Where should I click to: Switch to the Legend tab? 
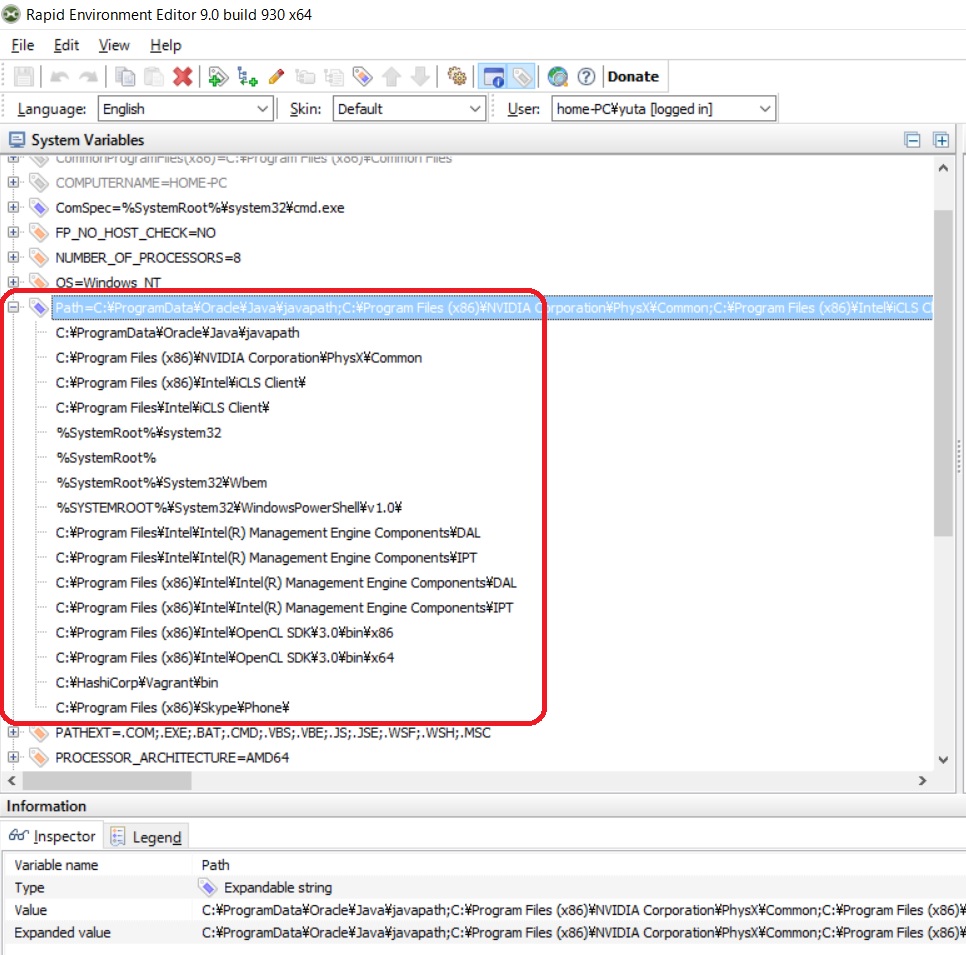146,837
